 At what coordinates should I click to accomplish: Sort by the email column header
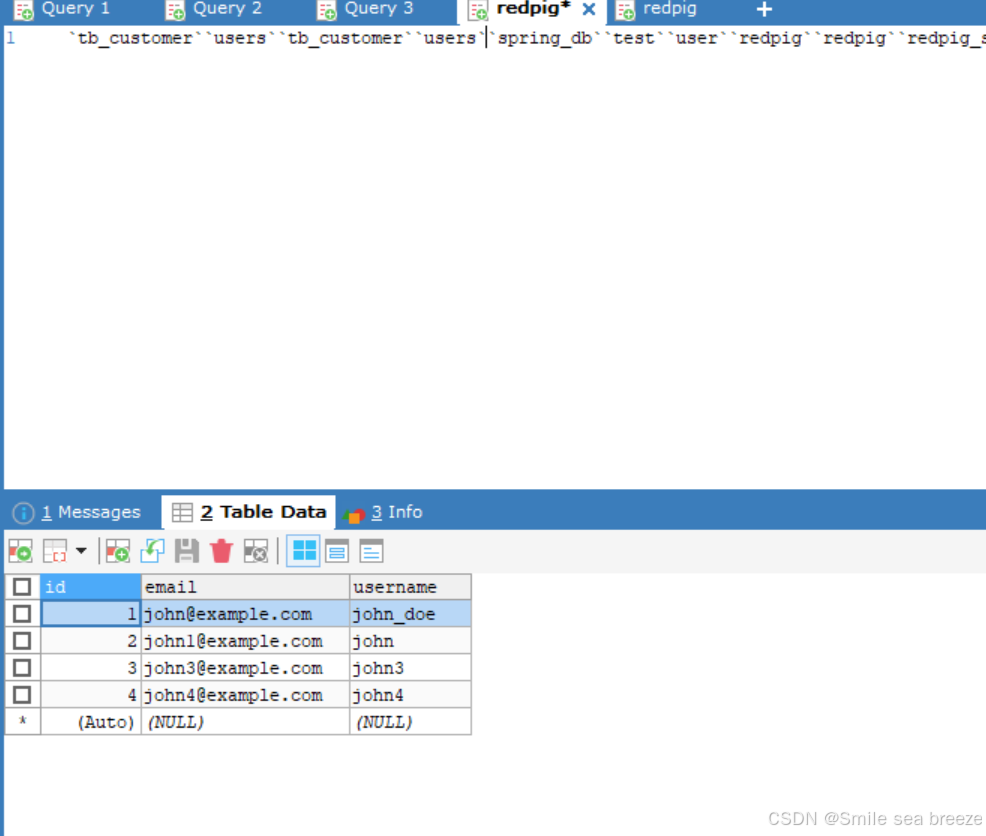(245, 587)
